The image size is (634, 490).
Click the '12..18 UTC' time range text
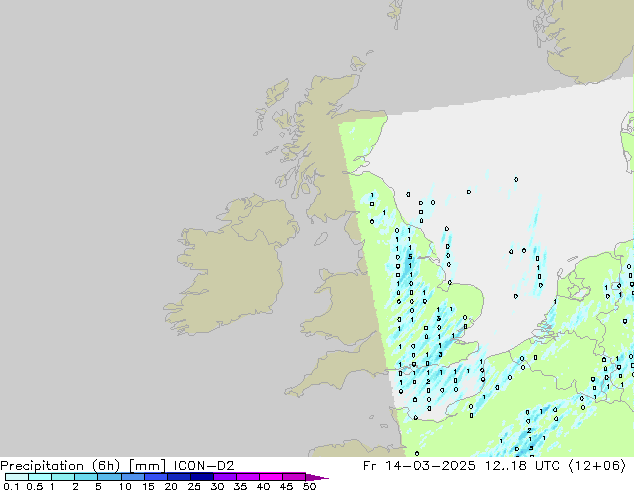pos(522,466)
